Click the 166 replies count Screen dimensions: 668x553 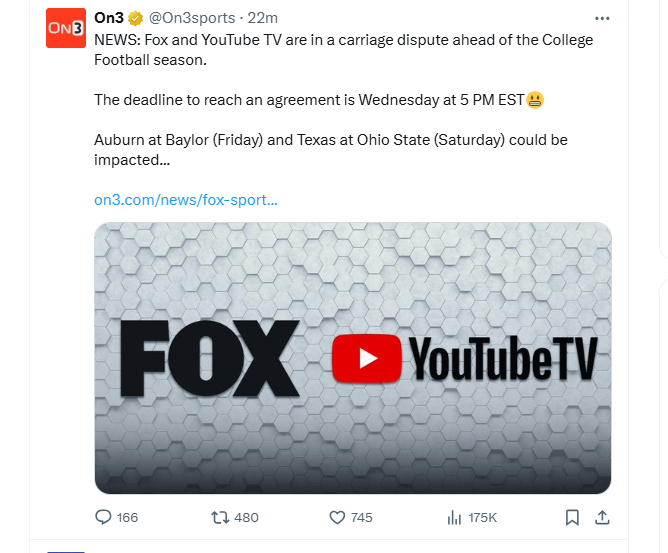(x=127, y=518)
